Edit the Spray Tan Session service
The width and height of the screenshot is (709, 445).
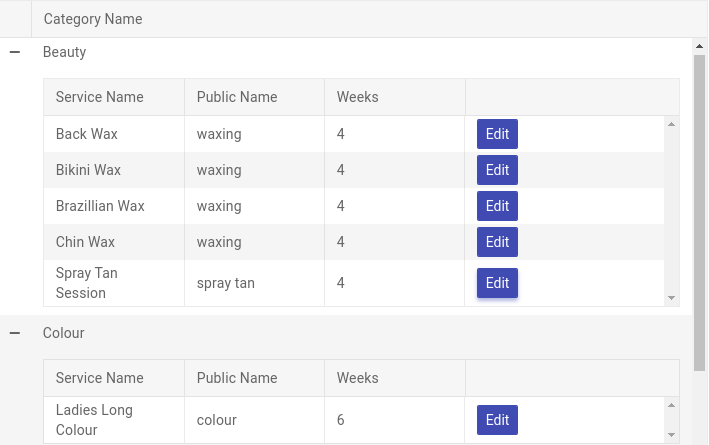(497, 283)
